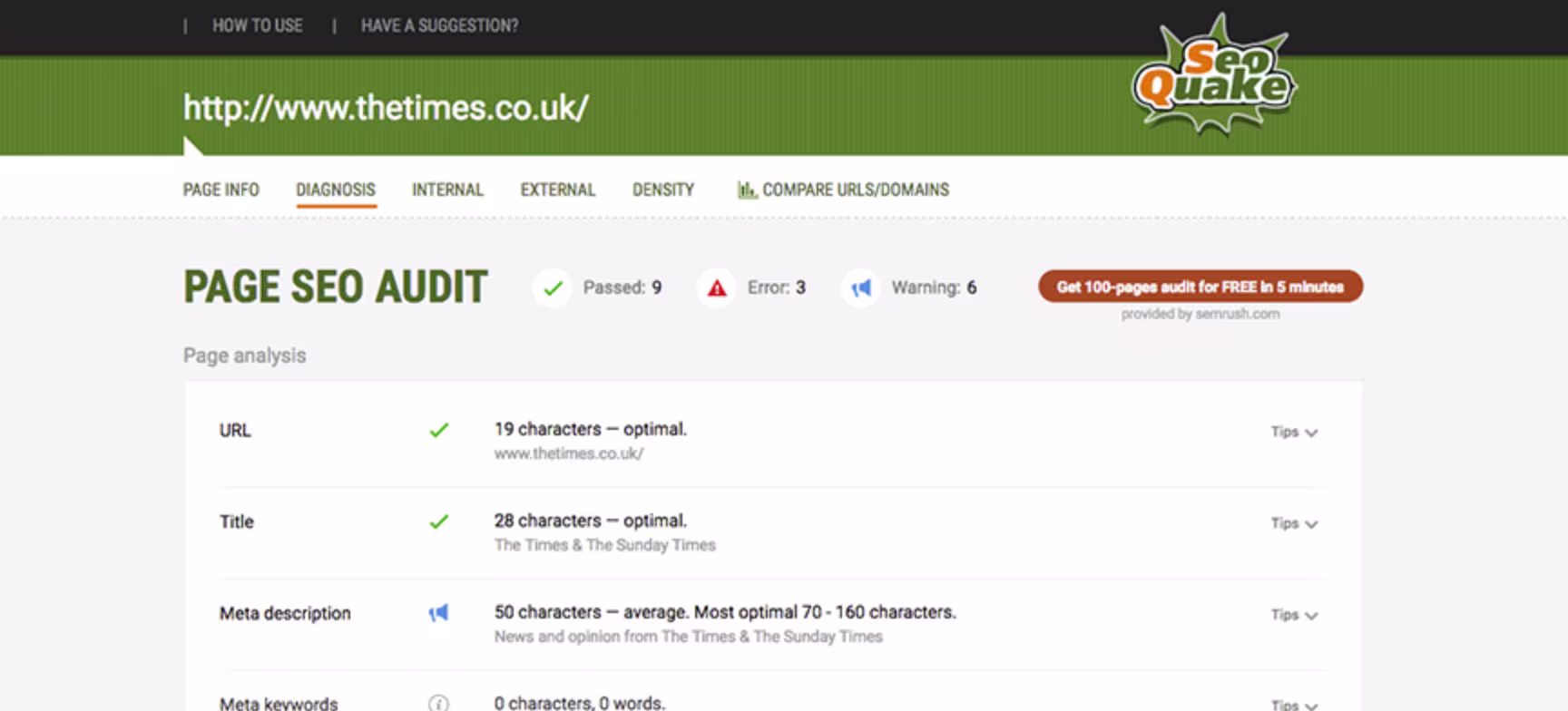Expand Tips for the Meta description row
The width and height of the screenshot is (1568, 711).
[x=1294, y=615]
